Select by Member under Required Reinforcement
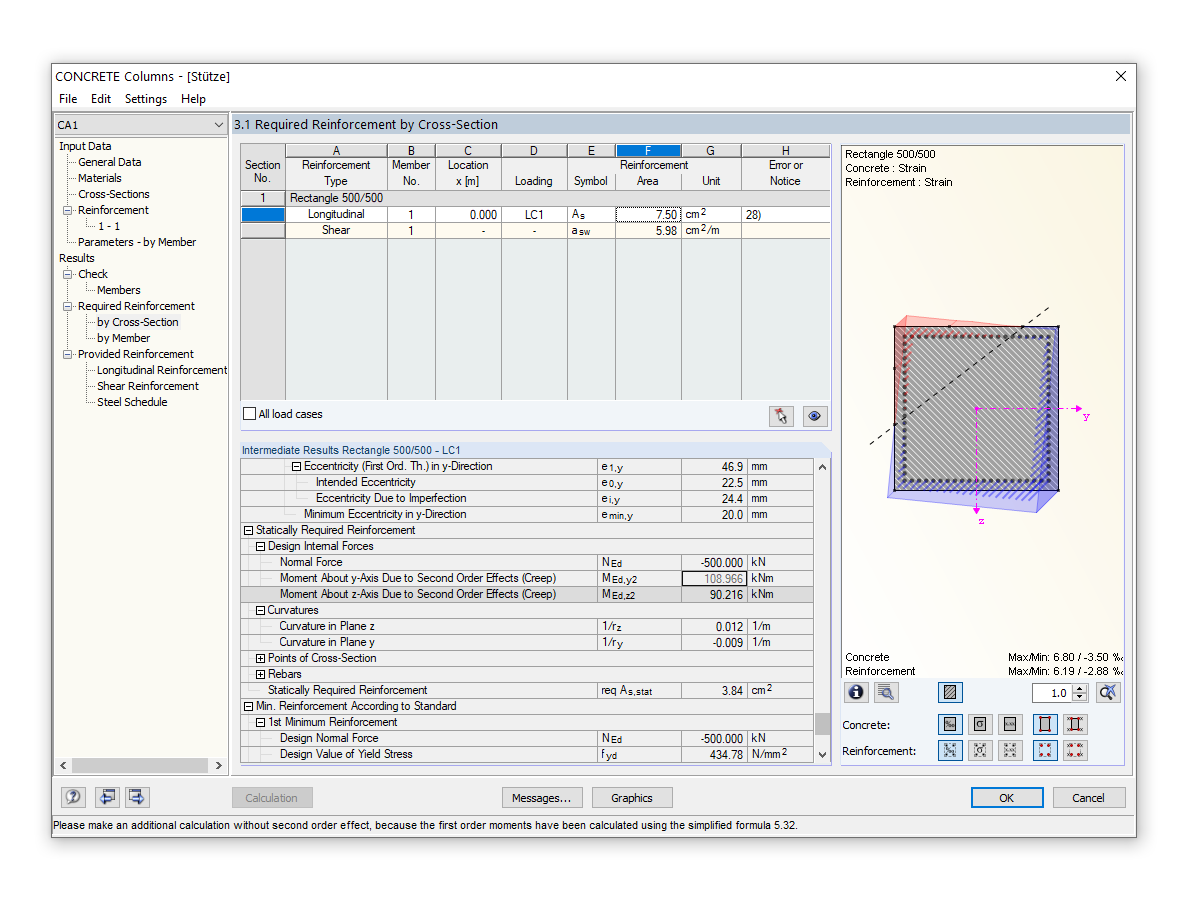Viewport: 1200px width, 900px height. tap(123, 338)
